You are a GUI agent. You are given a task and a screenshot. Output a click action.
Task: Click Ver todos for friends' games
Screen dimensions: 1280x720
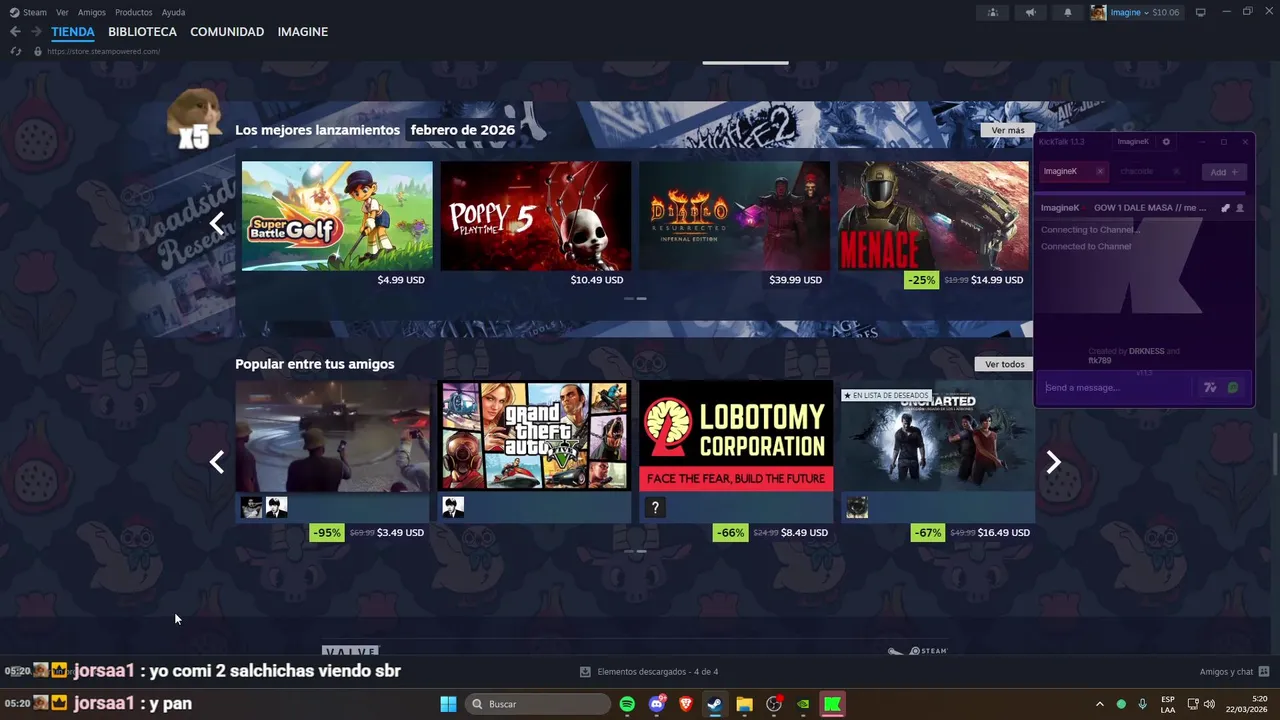(x=1005, y=364)
